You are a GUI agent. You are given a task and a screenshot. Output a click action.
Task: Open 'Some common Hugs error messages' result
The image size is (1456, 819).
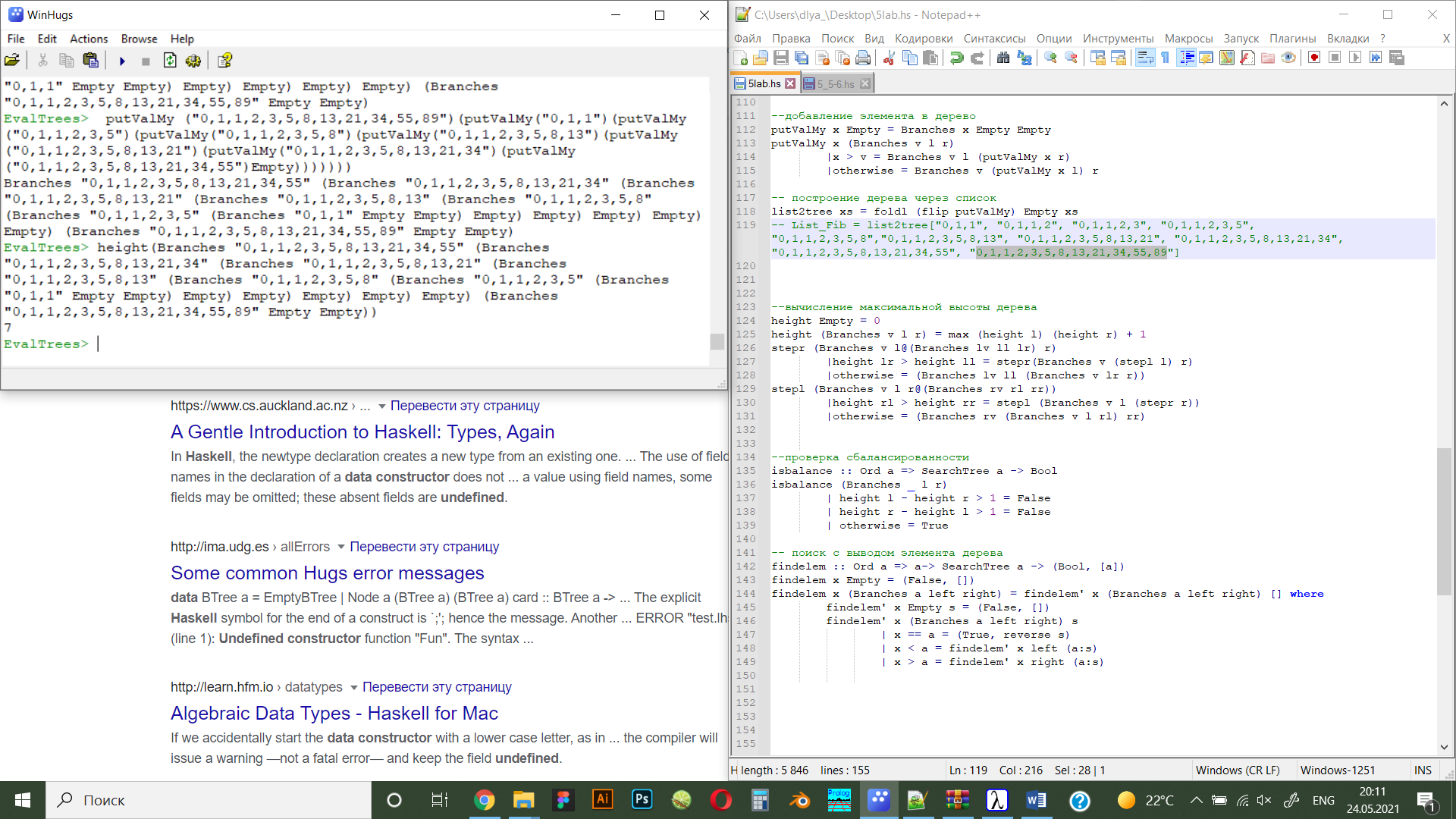click(x=328, y=573)
